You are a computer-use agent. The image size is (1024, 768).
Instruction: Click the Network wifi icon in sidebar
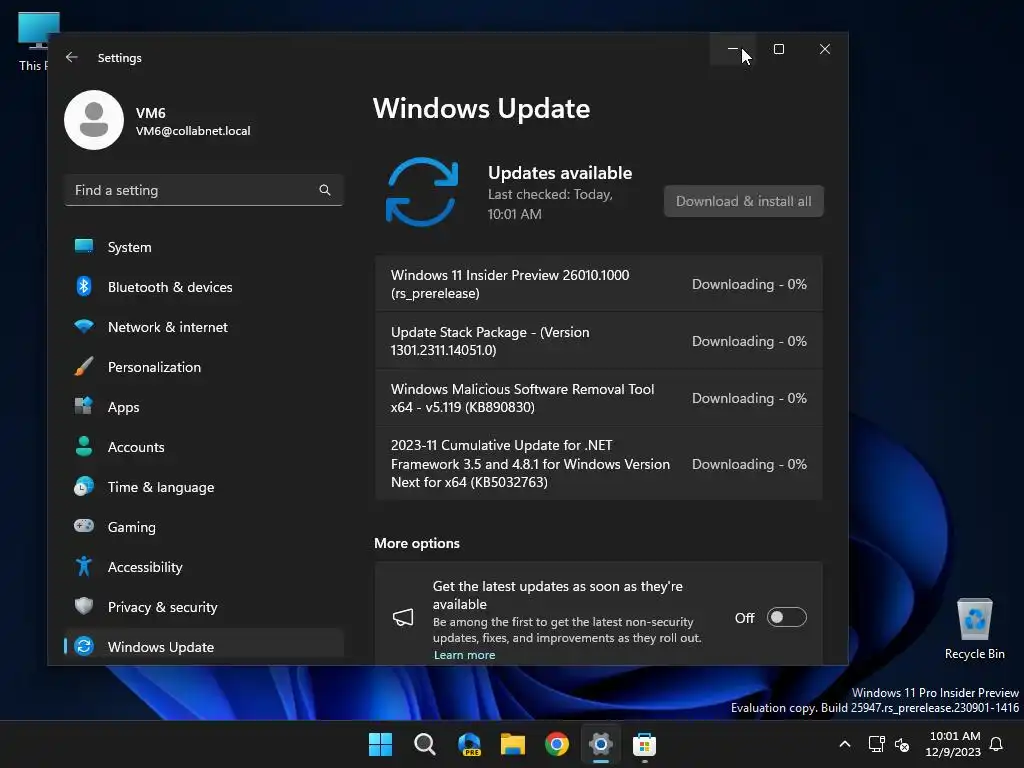pos(84,326)
